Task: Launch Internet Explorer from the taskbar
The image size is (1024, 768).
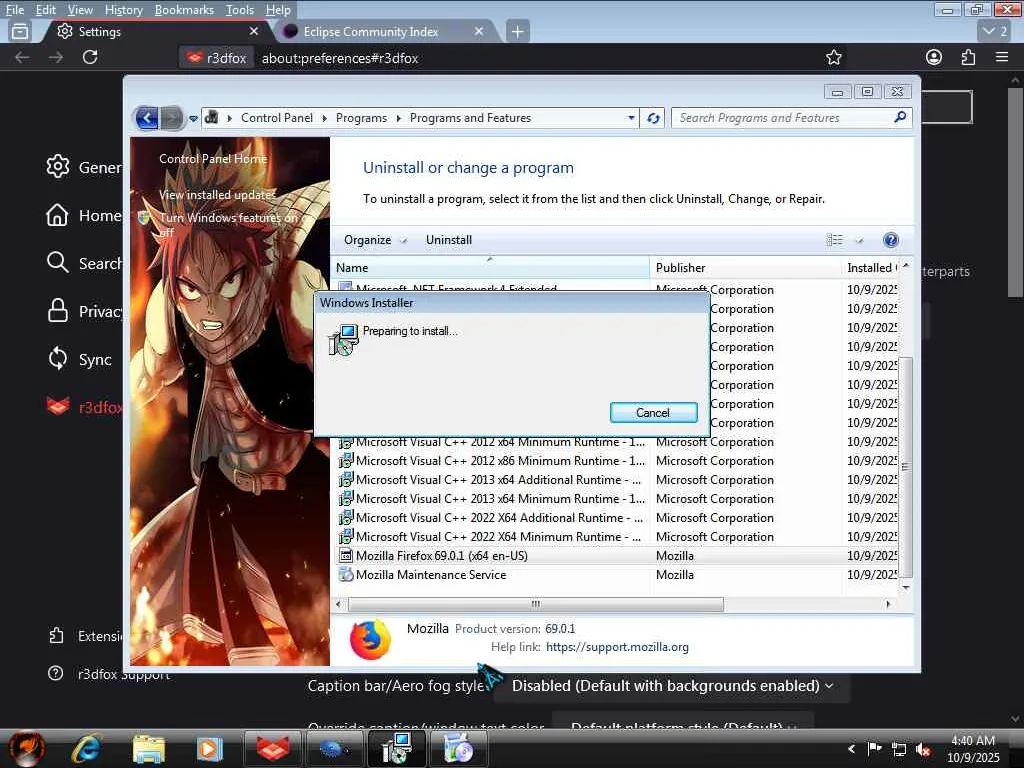Action: (x=88, y=749)
